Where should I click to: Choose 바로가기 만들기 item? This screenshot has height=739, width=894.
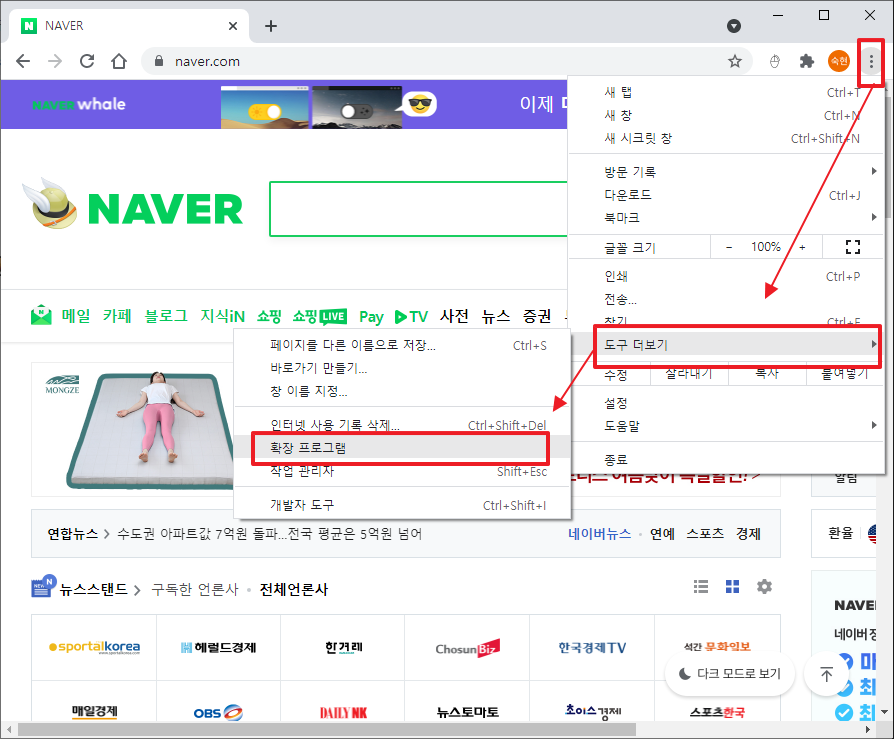point(402,368)
